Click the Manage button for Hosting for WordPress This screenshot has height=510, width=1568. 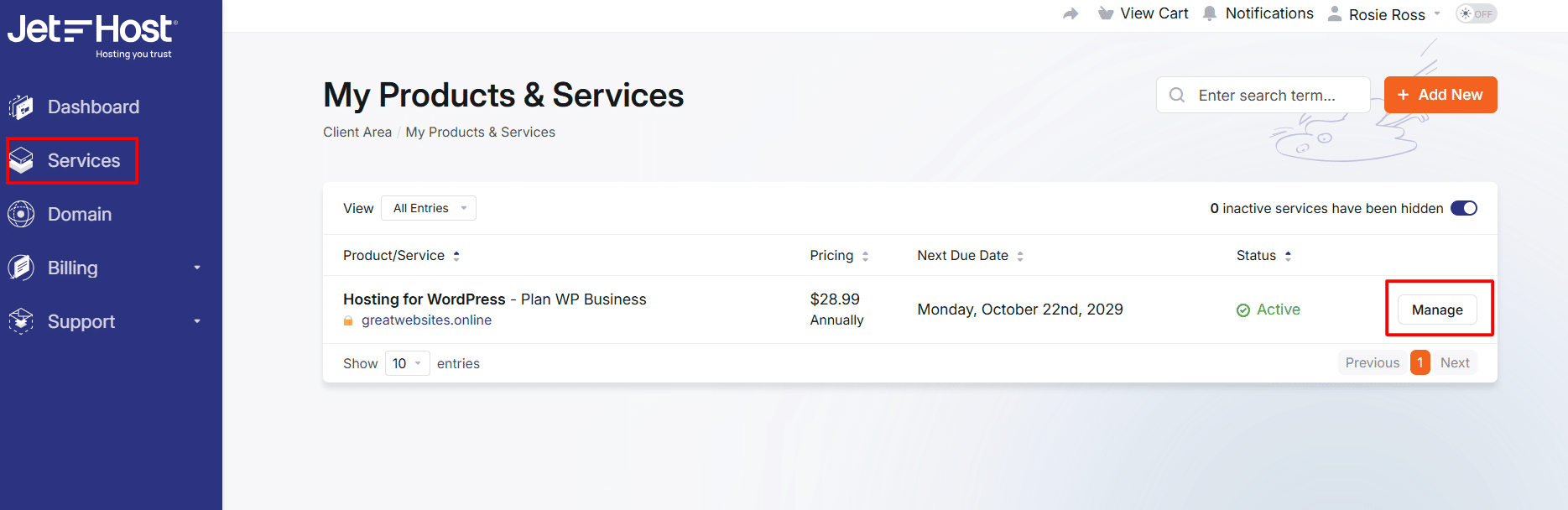[x=1437, y=309]
